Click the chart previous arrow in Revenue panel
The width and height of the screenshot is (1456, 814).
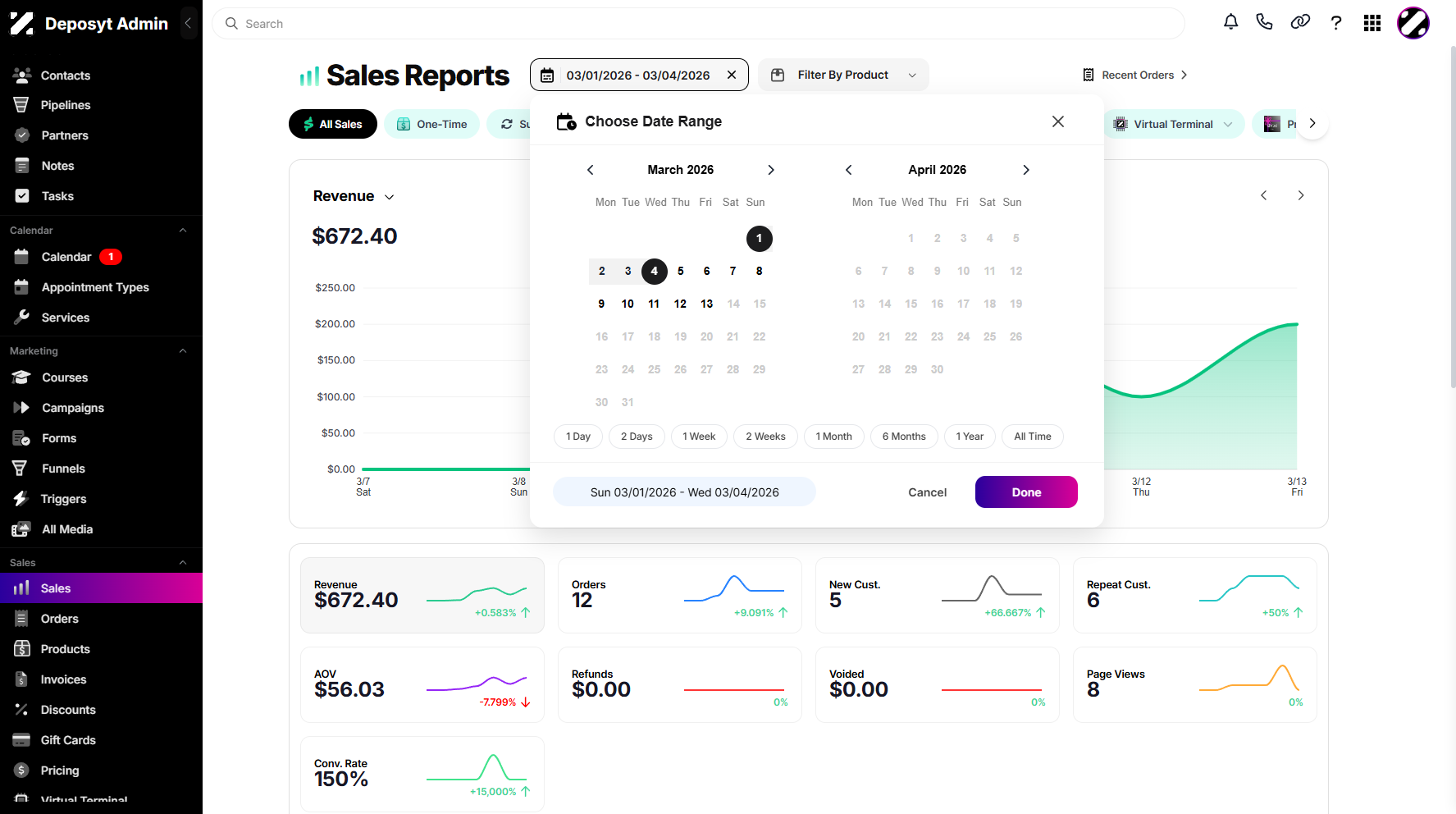coord(1264,195)
